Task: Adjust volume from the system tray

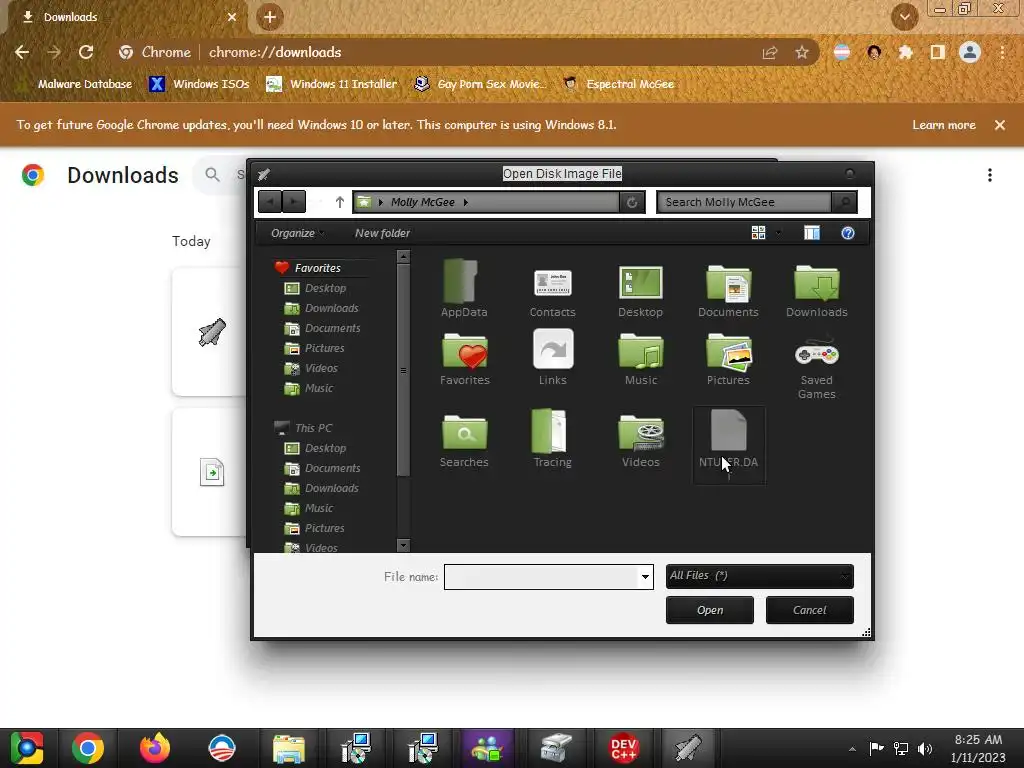Action: coord(924,748)
